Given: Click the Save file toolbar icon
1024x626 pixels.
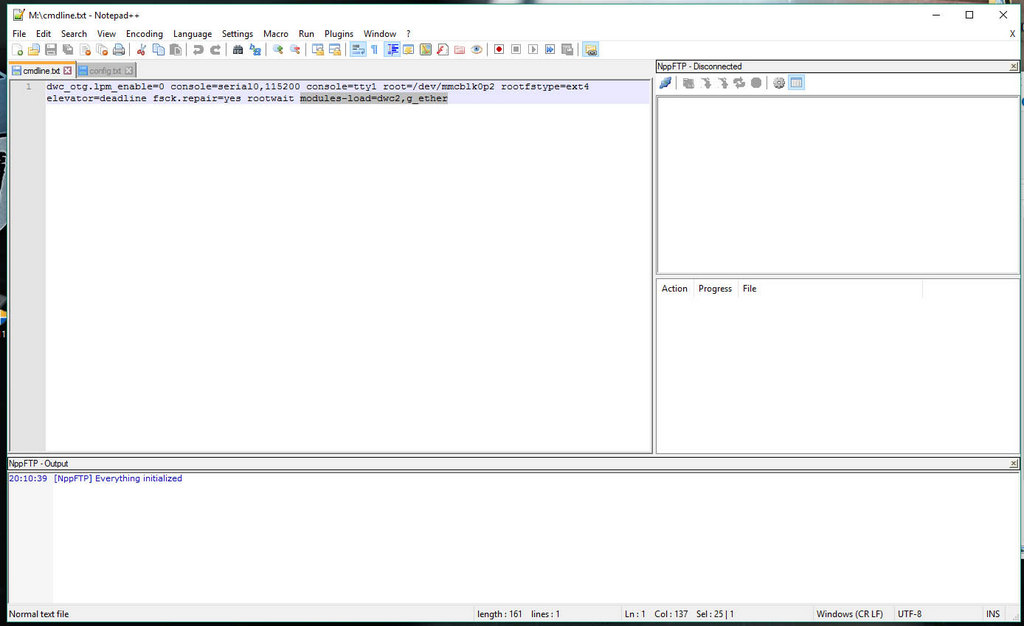Looking at the screenshot, I should click(51, 49).
